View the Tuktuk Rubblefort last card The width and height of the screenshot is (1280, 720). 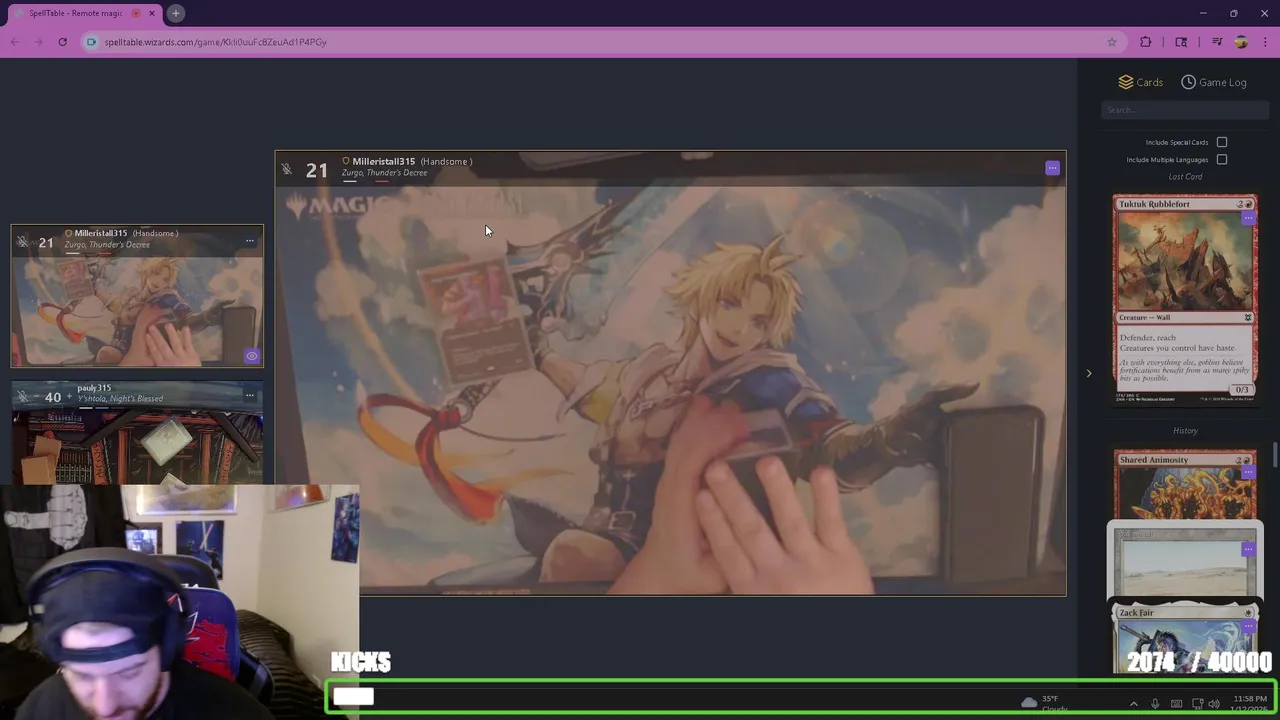[x=1185, y=299]
